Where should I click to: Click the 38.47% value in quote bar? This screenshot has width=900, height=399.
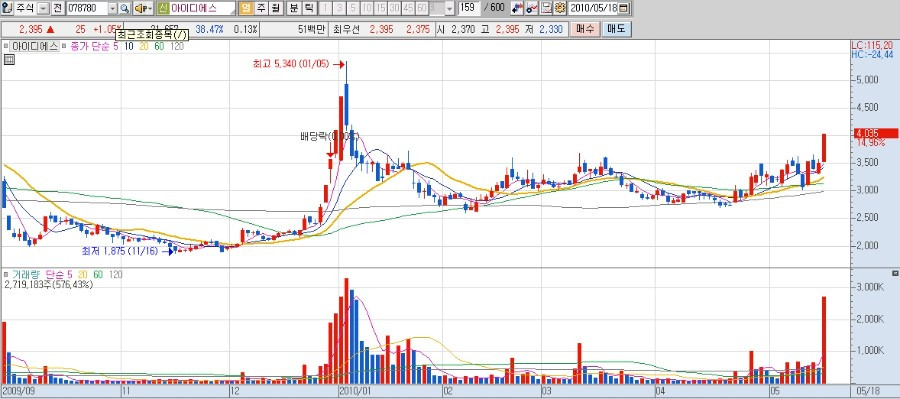tap(209, 29)
